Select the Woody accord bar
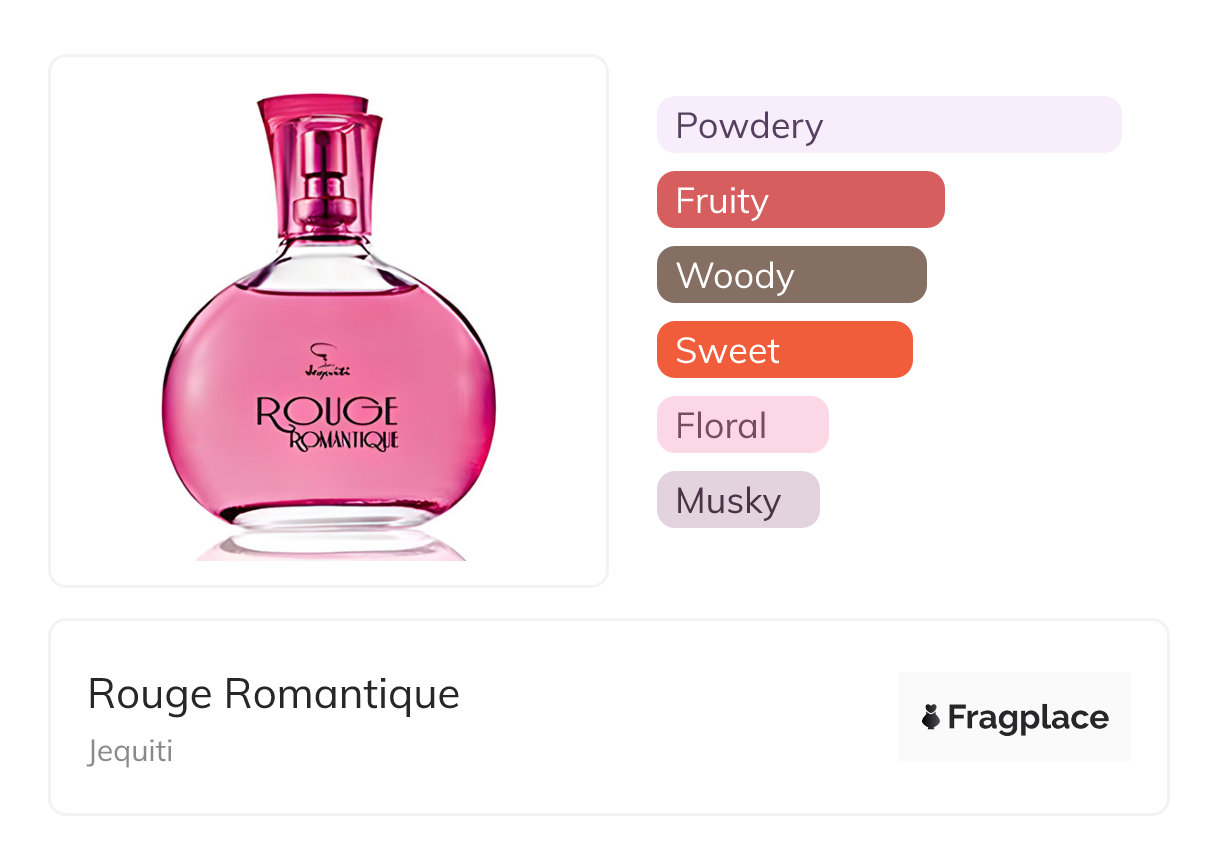The width and height of the screenshot is (1218, 864). click(791, 275)
